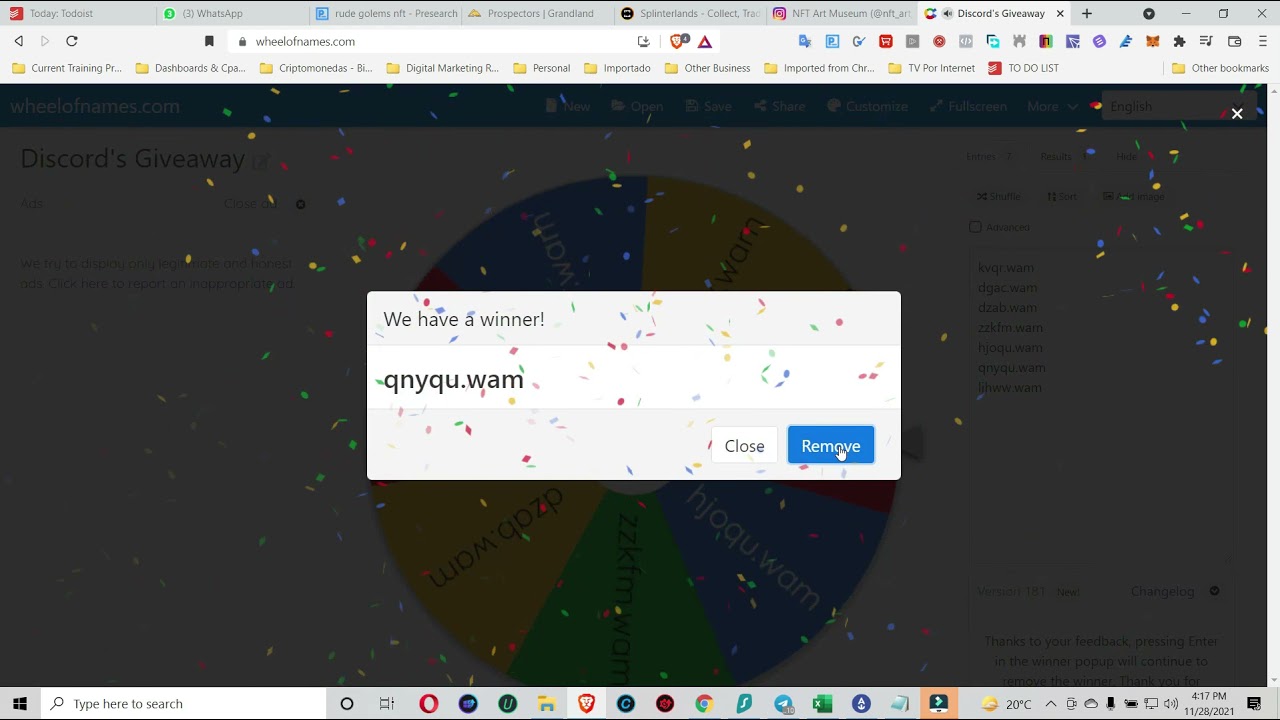Open Opera browser from taskbar
This screenshot has width=1280, height=720.
point(428,704)
